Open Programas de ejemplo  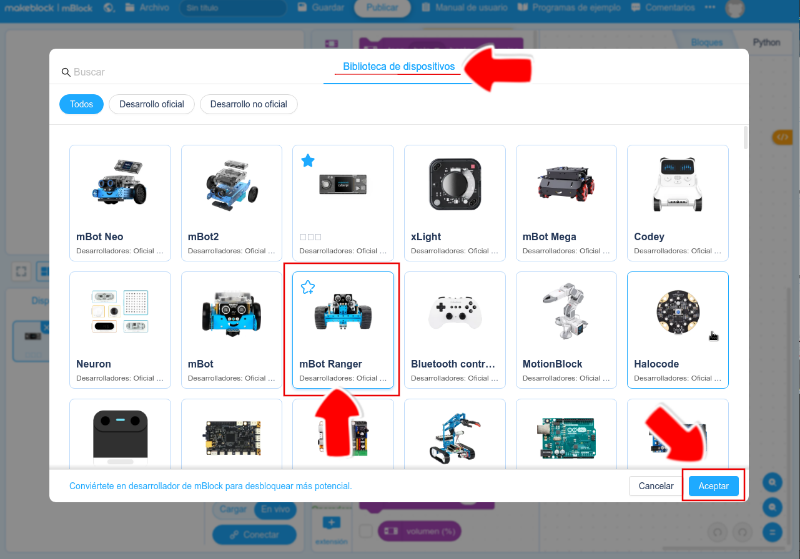(569, 8)
